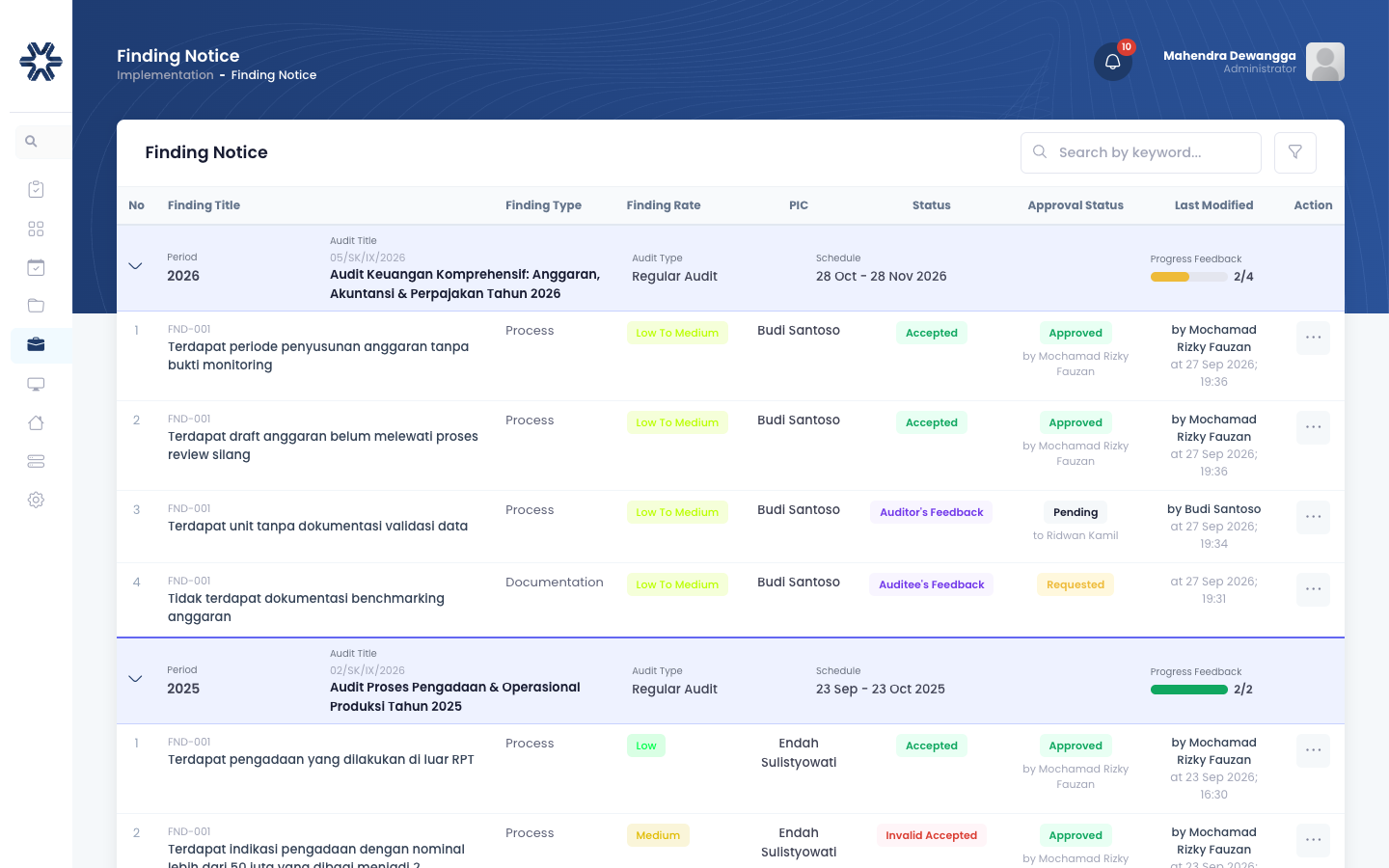1389x868 pixels.
Task: Open the monitor sidebar icon
Action: coord(36,384)
